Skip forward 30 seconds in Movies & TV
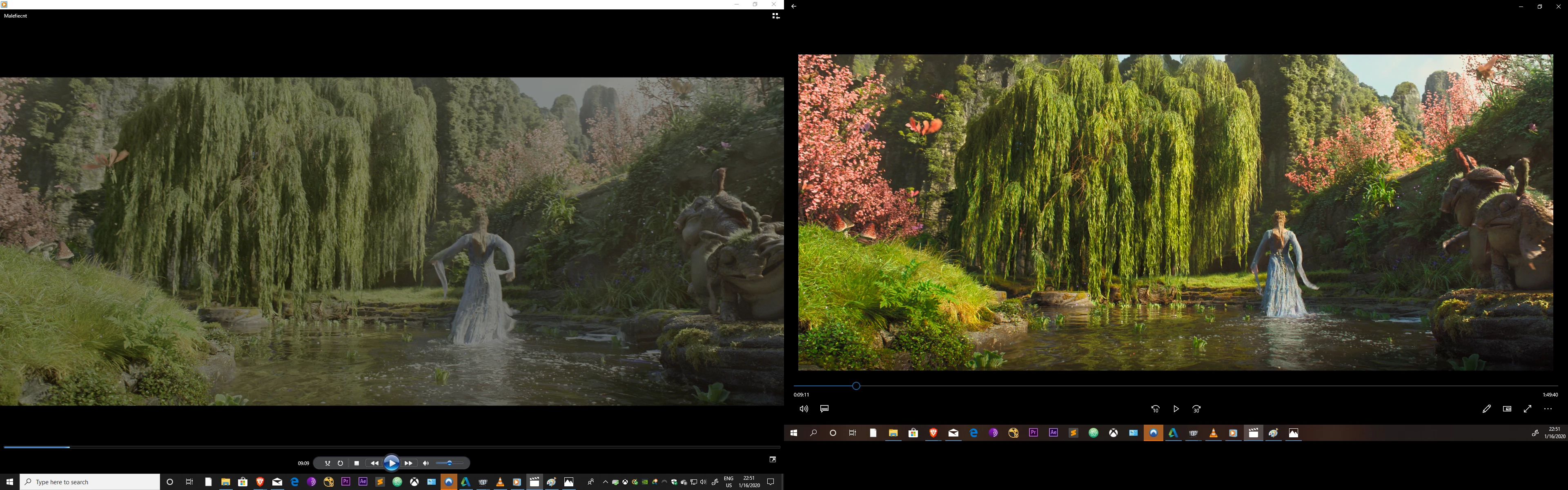The height and width of the screenshot is (490, 1568). [x=1196, y=409]
